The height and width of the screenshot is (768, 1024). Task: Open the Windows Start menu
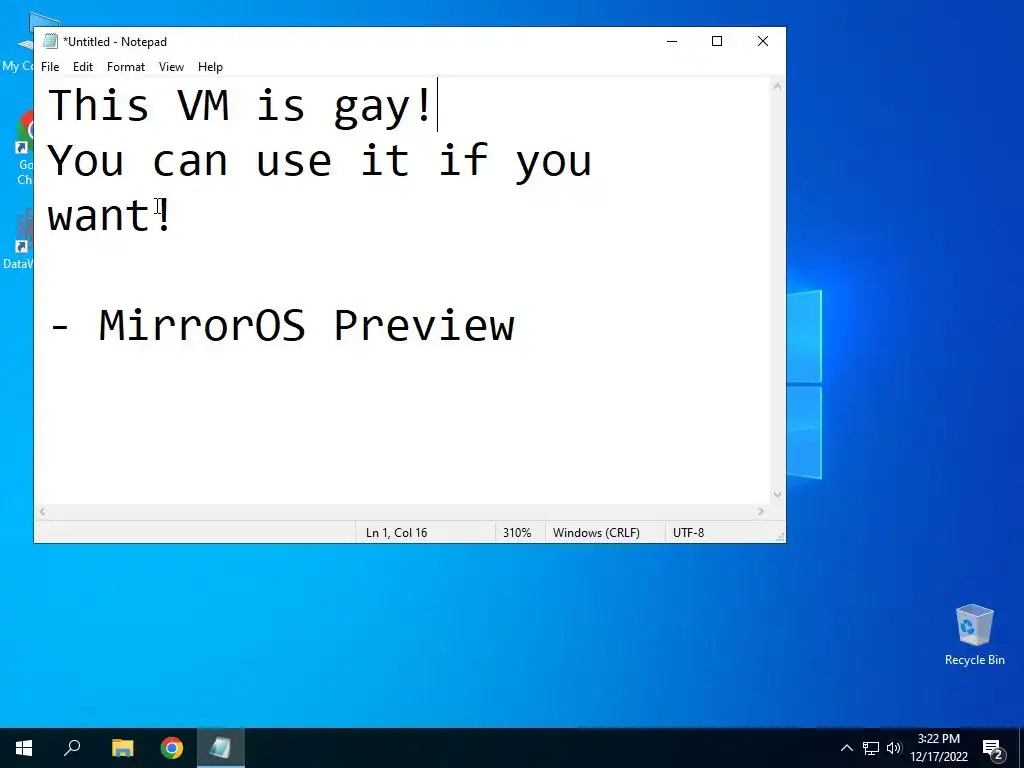coord(24,748)
